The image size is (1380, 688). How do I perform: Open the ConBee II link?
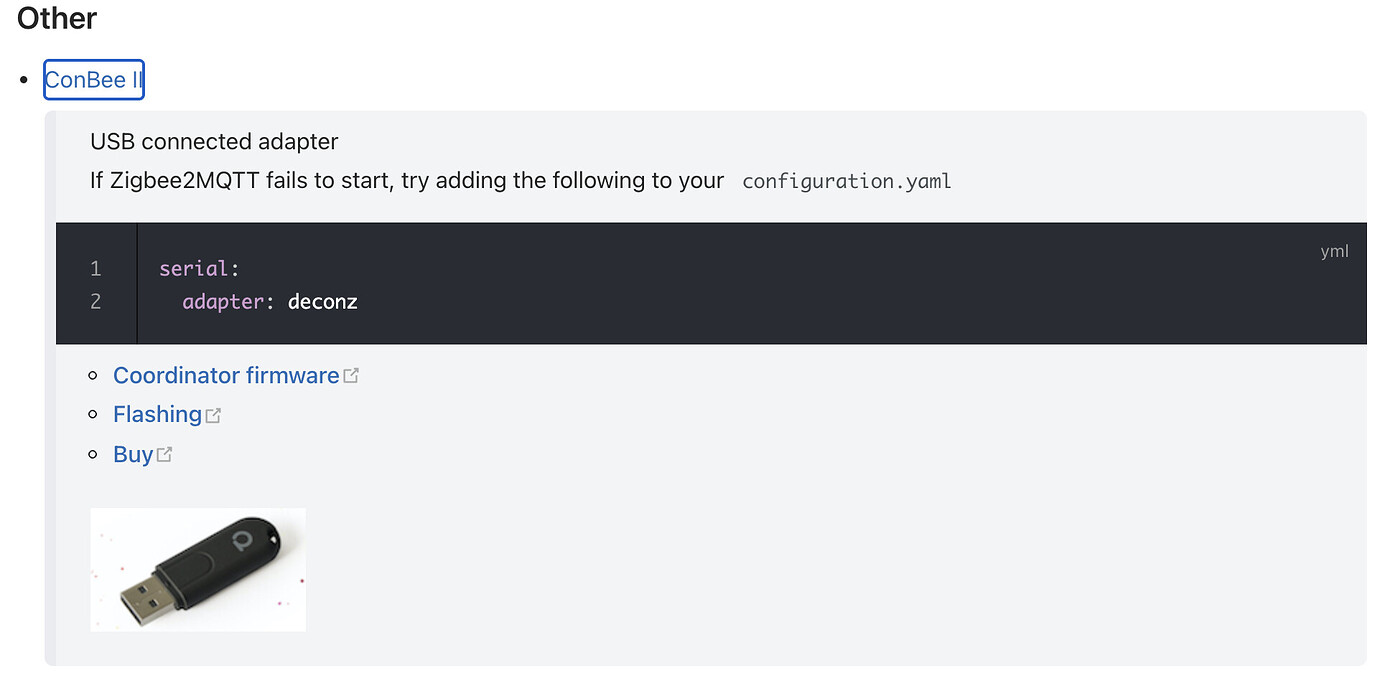93,79
